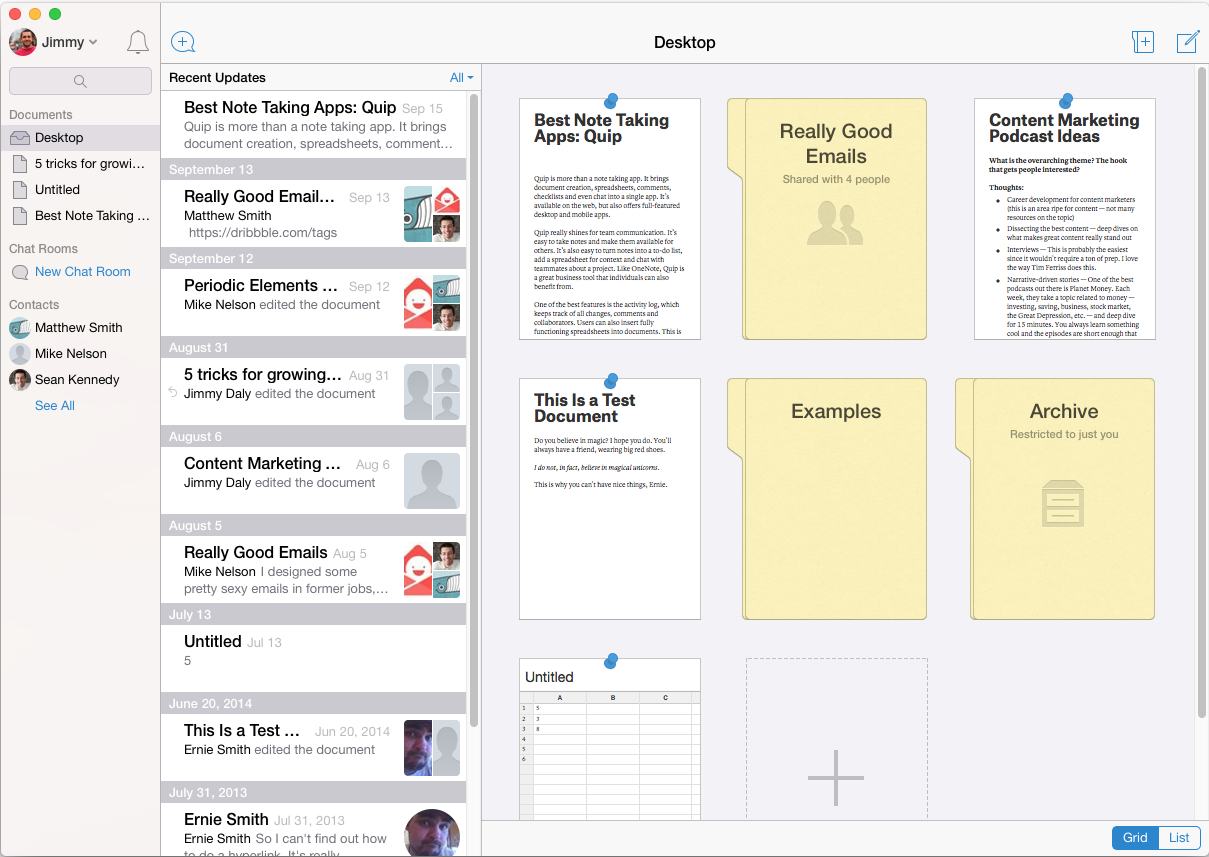Viewport: 1209px width, 857px height.
Task: Click the blue pin above Best Note Taking Apps
Action: click(x=610, y=98)
